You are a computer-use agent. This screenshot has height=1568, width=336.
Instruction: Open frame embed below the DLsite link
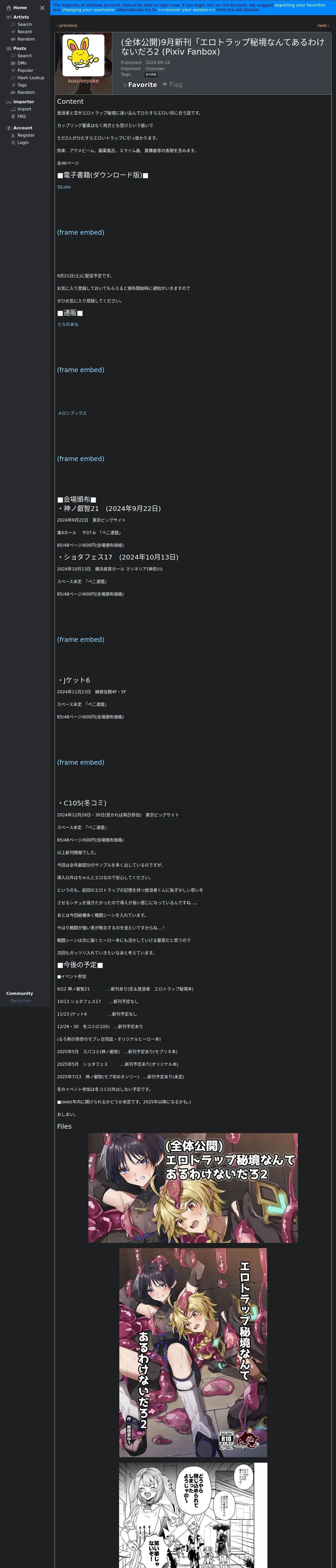[x=81, y=233]
